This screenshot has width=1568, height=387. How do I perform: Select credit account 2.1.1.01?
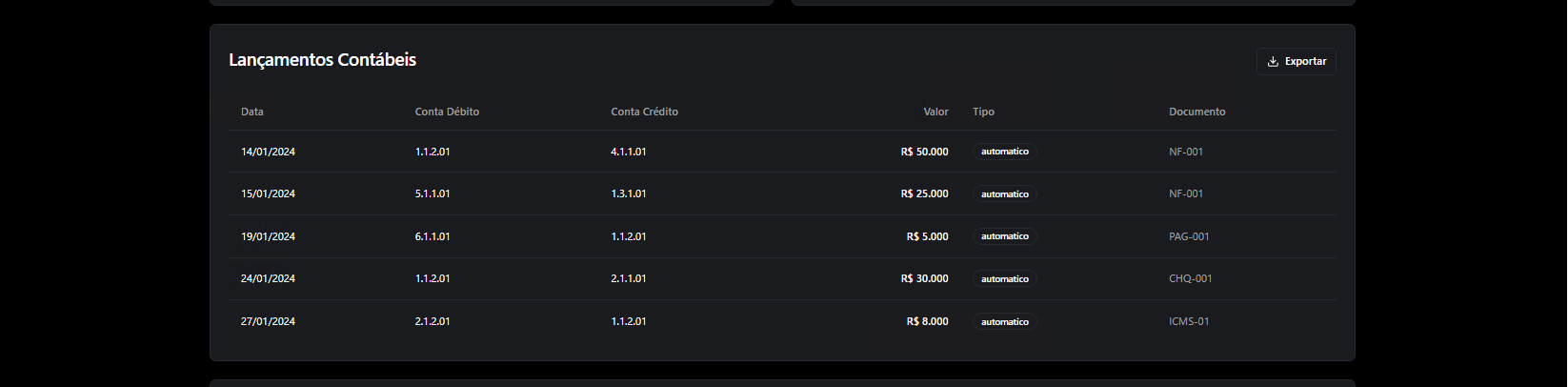click(629, 279)
